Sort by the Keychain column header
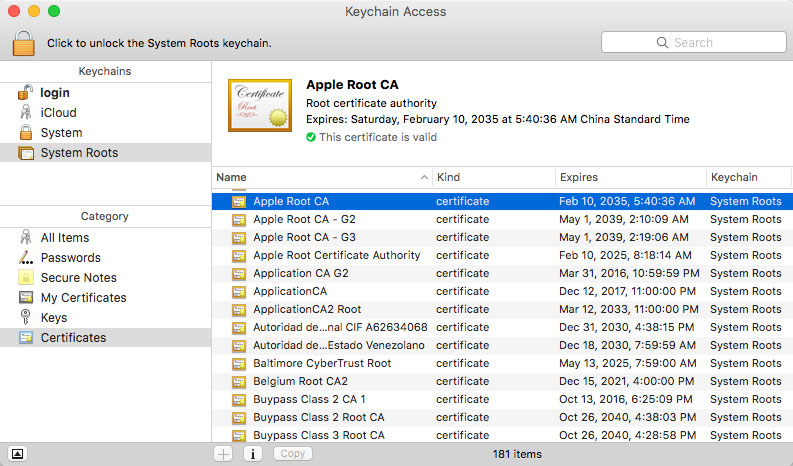 tap(749, 177)
